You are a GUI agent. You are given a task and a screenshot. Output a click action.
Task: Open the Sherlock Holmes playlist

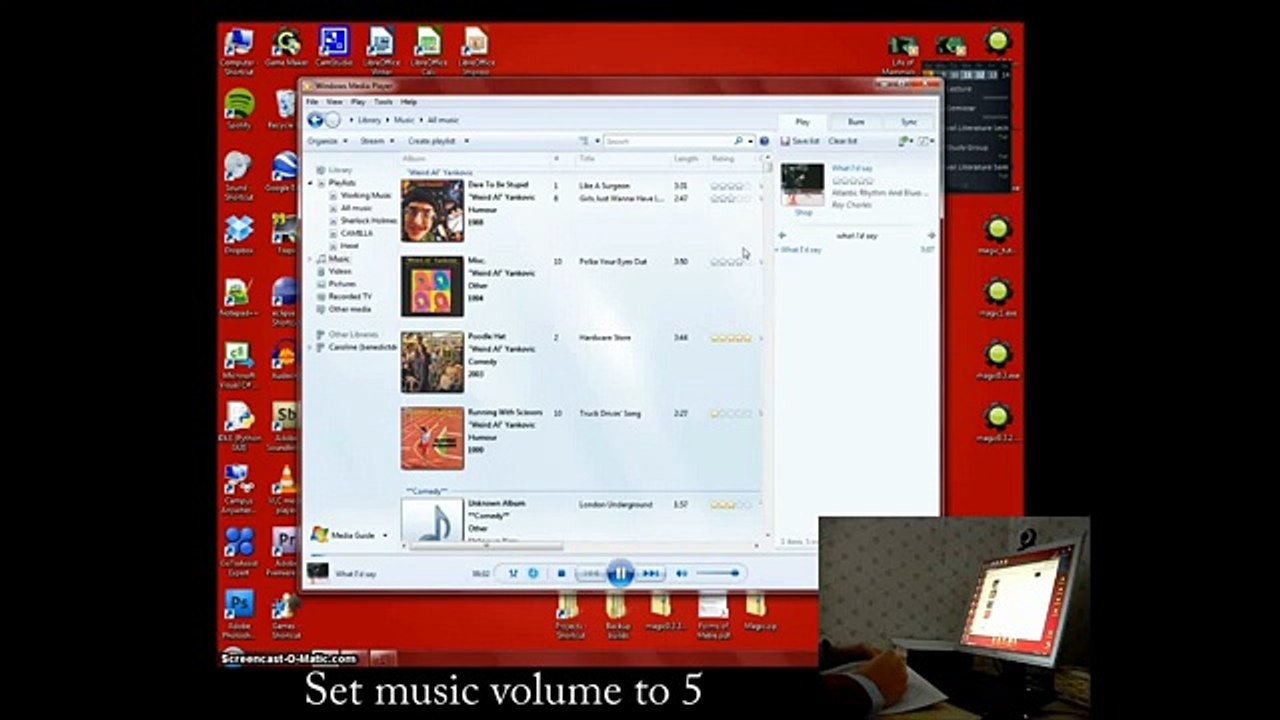coord(368,220)
